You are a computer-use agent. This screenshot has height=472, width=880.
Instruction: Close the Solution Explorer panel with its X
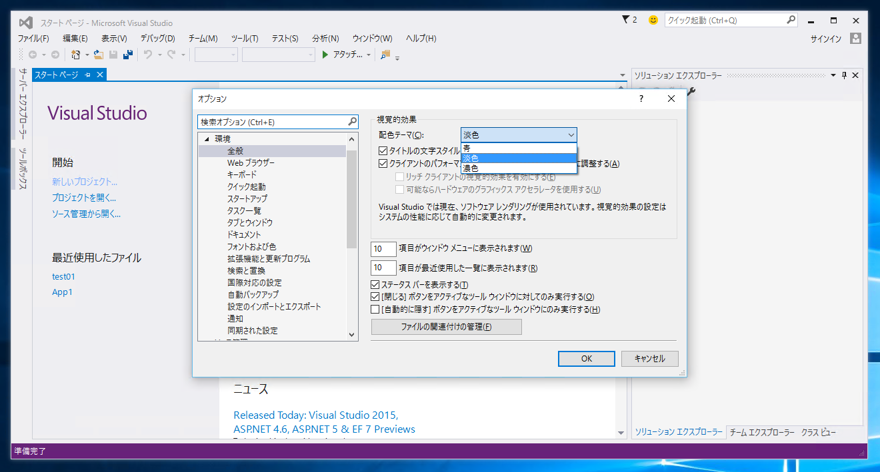855,75
